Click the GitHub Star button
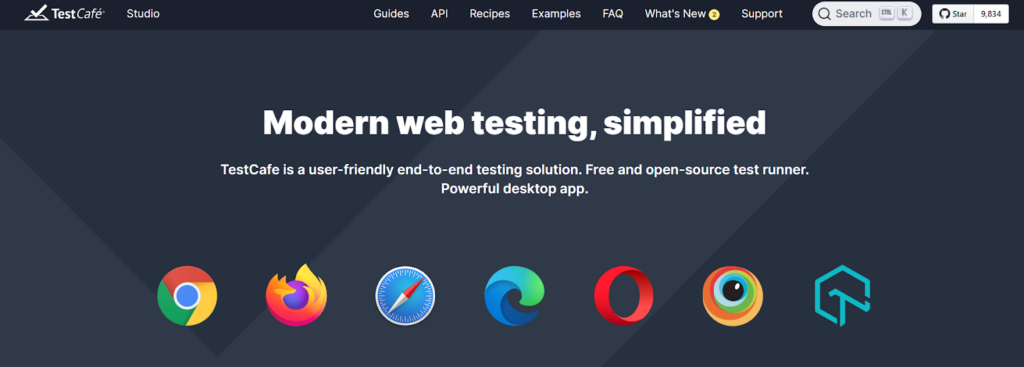This screenshot has width=1024, height=367. (x=953, y=14)
